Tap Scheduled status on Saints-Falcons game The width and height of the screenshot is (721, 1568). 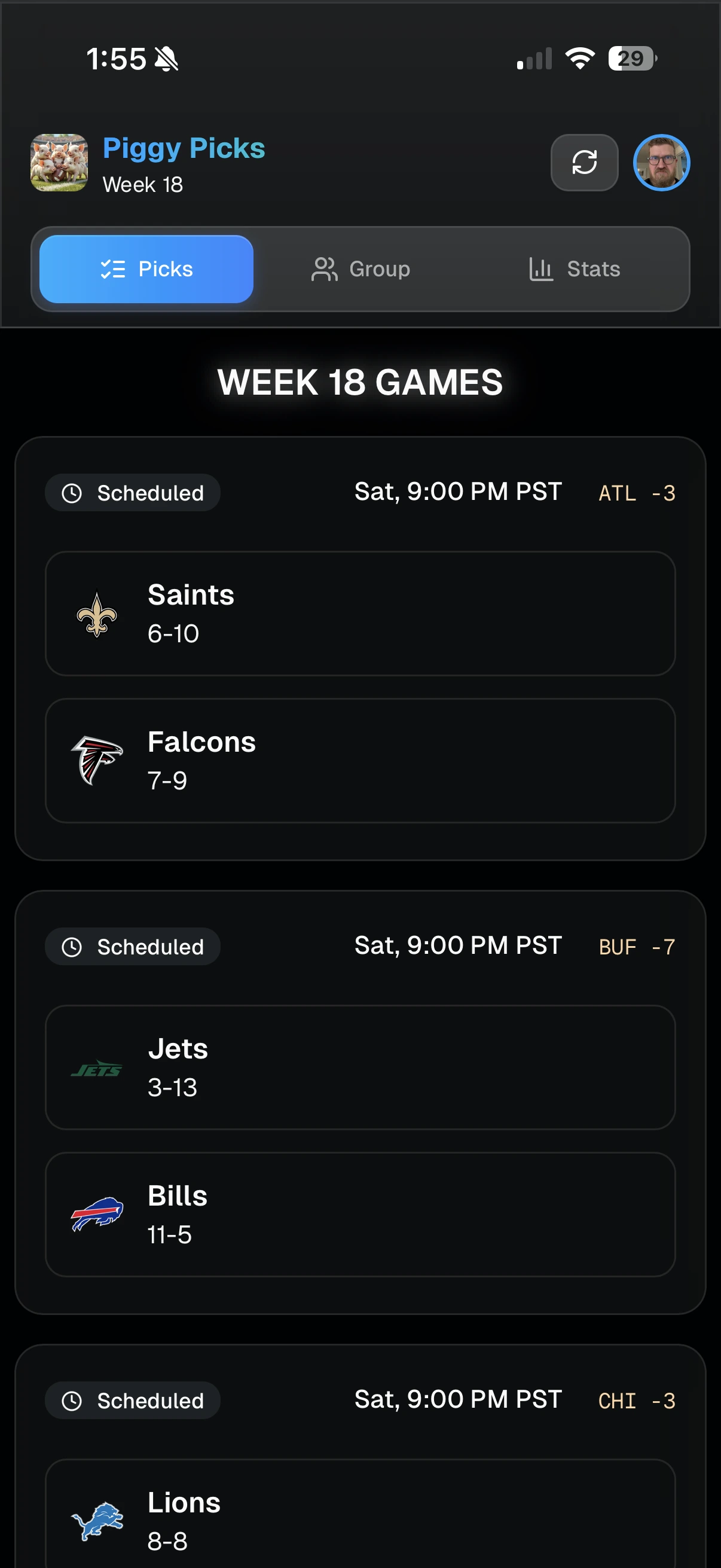(x=133, y=492)
